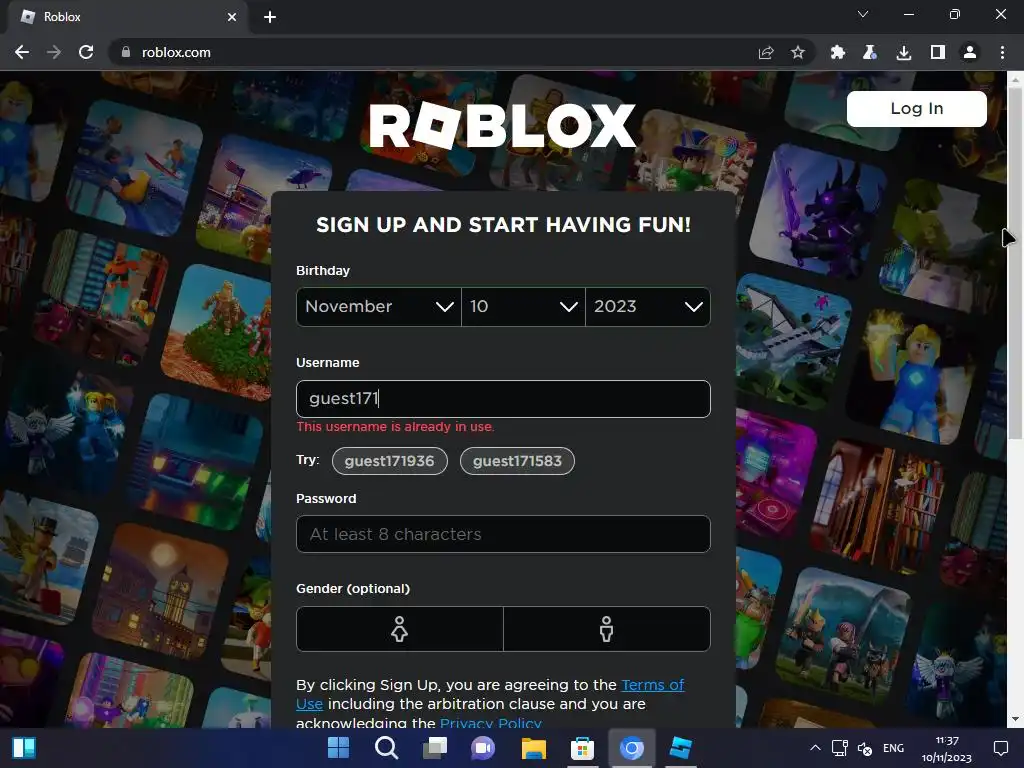Close the Roblox tab
Screen dimensions: 1024x768
point(232,17)
